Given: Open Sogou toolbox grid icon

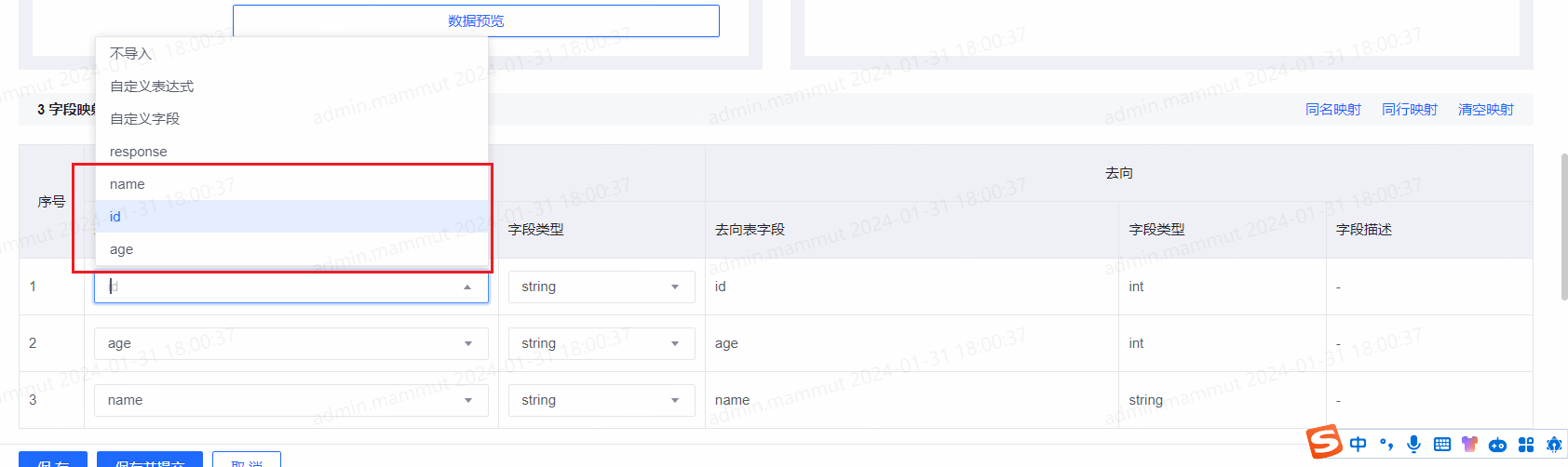Looking at the screenshot, I should [1525, 444].
